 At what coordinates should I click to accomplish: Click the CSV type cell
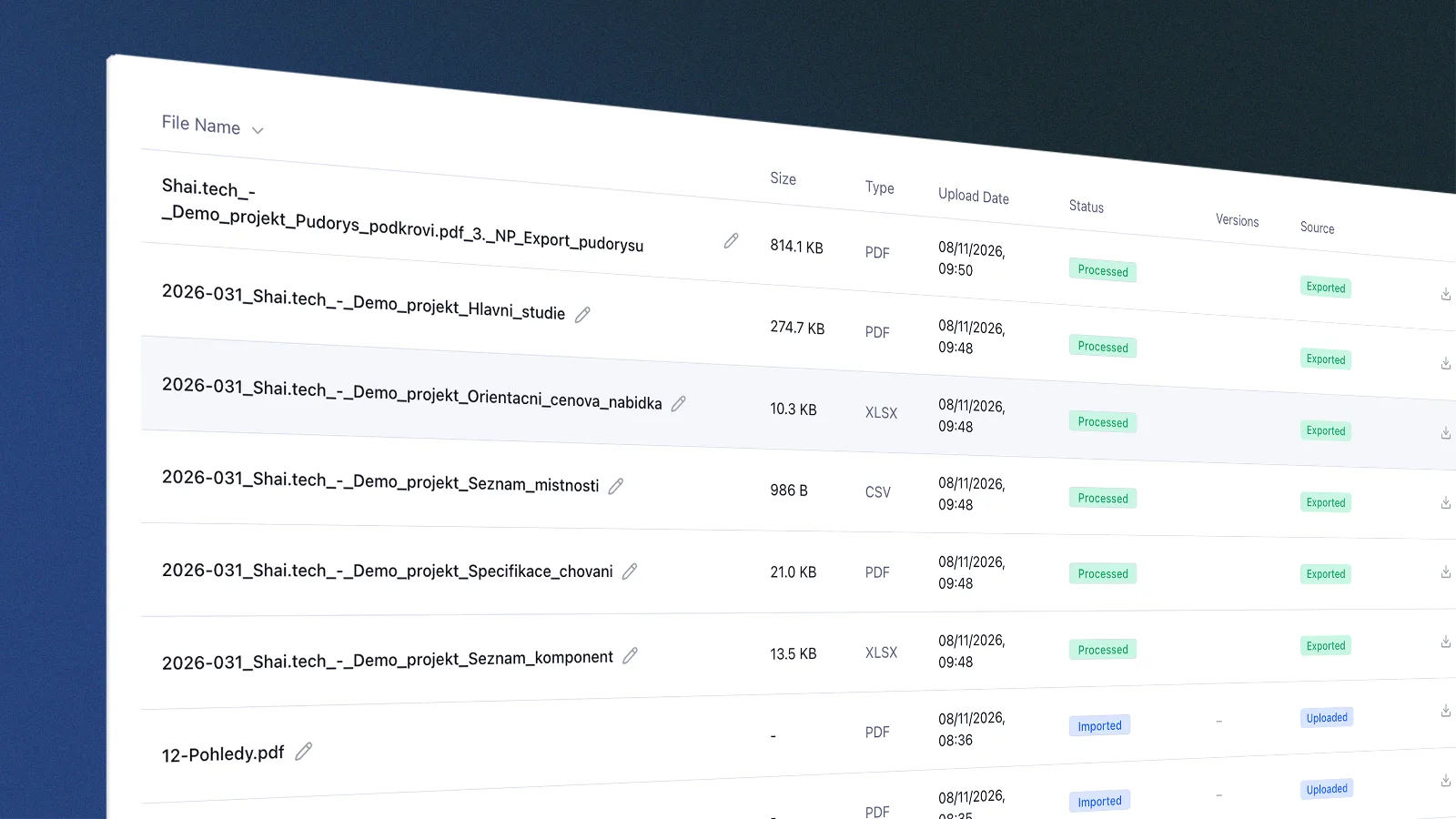(x=878, y=492)
